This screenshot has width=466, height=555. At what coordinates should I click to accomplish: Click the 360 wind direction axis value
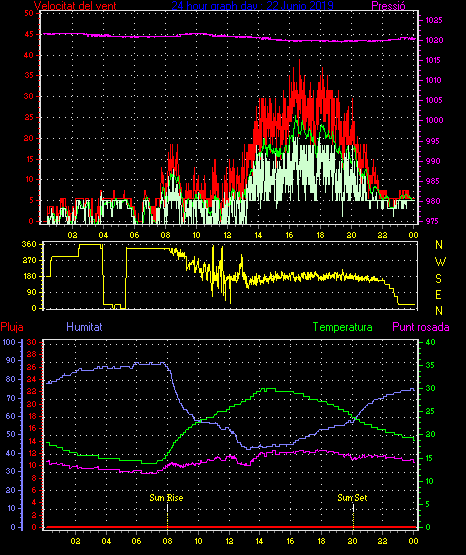tap(29, 244)
